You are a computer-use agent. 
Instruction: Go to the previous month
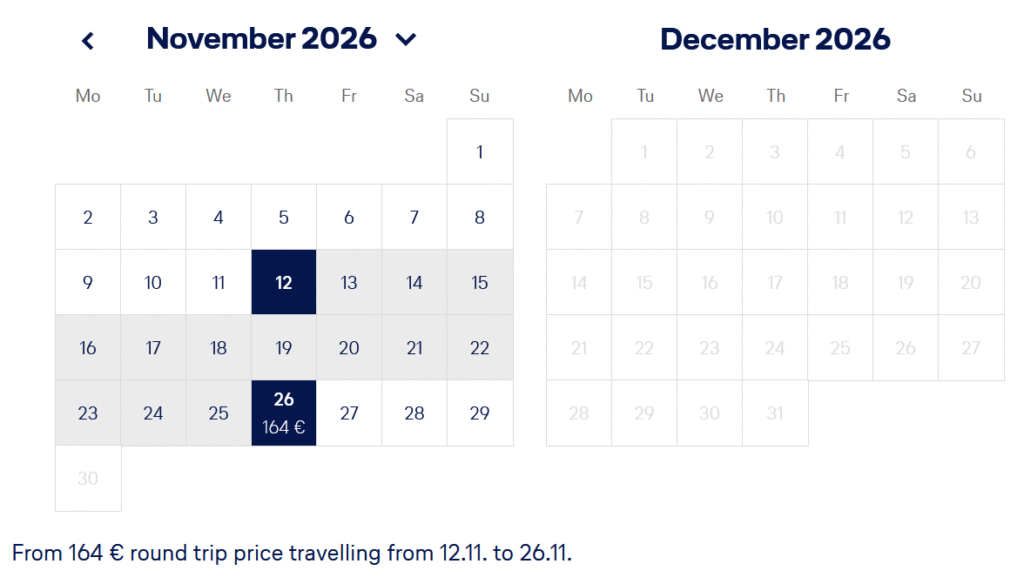(x=88, y=41)
